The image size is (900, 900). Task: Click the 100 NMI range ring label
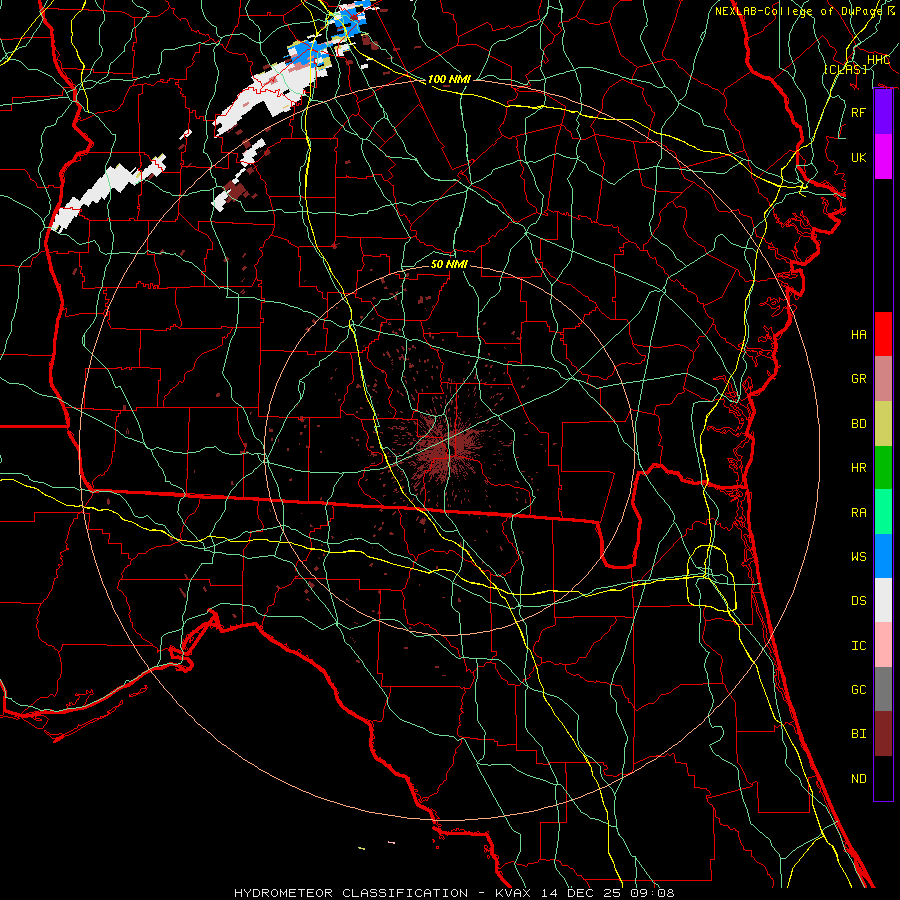pyautogui.click(x=449, y=79)
